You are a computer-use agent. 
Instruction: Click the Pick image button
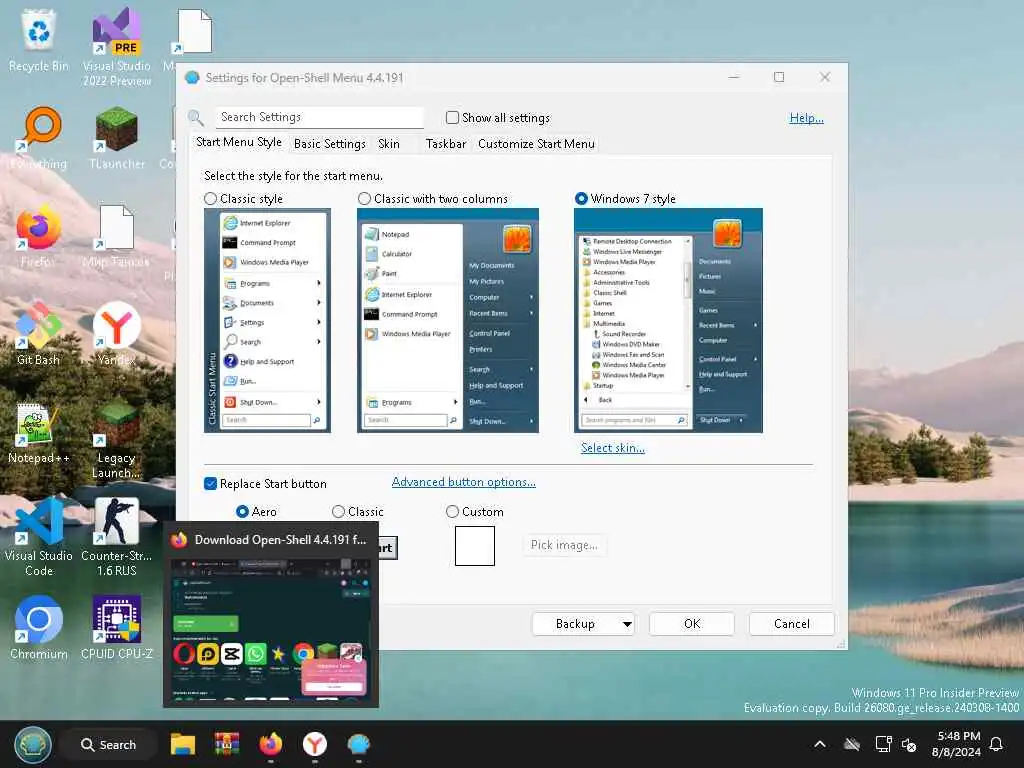564,545
